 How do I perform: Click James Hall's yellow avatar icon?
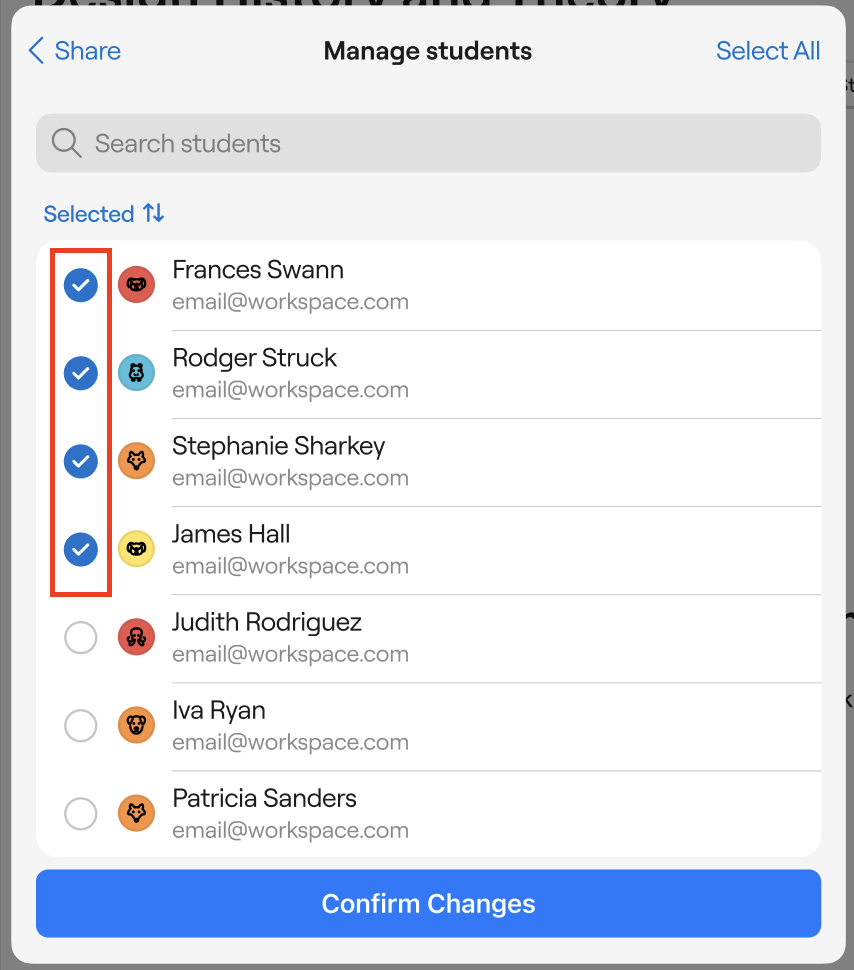(x=136, y=549)
